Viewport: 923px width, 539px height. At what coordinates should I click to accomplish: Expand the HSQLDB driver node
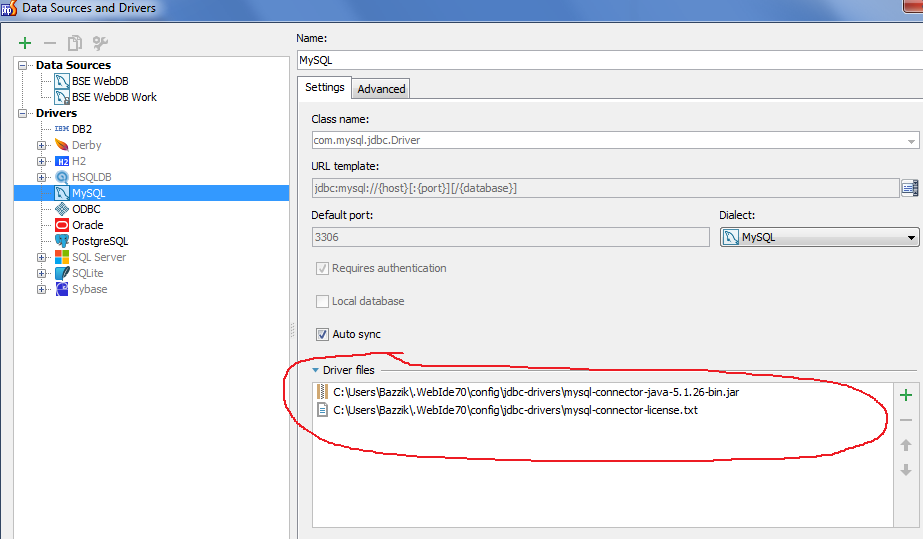41,177
